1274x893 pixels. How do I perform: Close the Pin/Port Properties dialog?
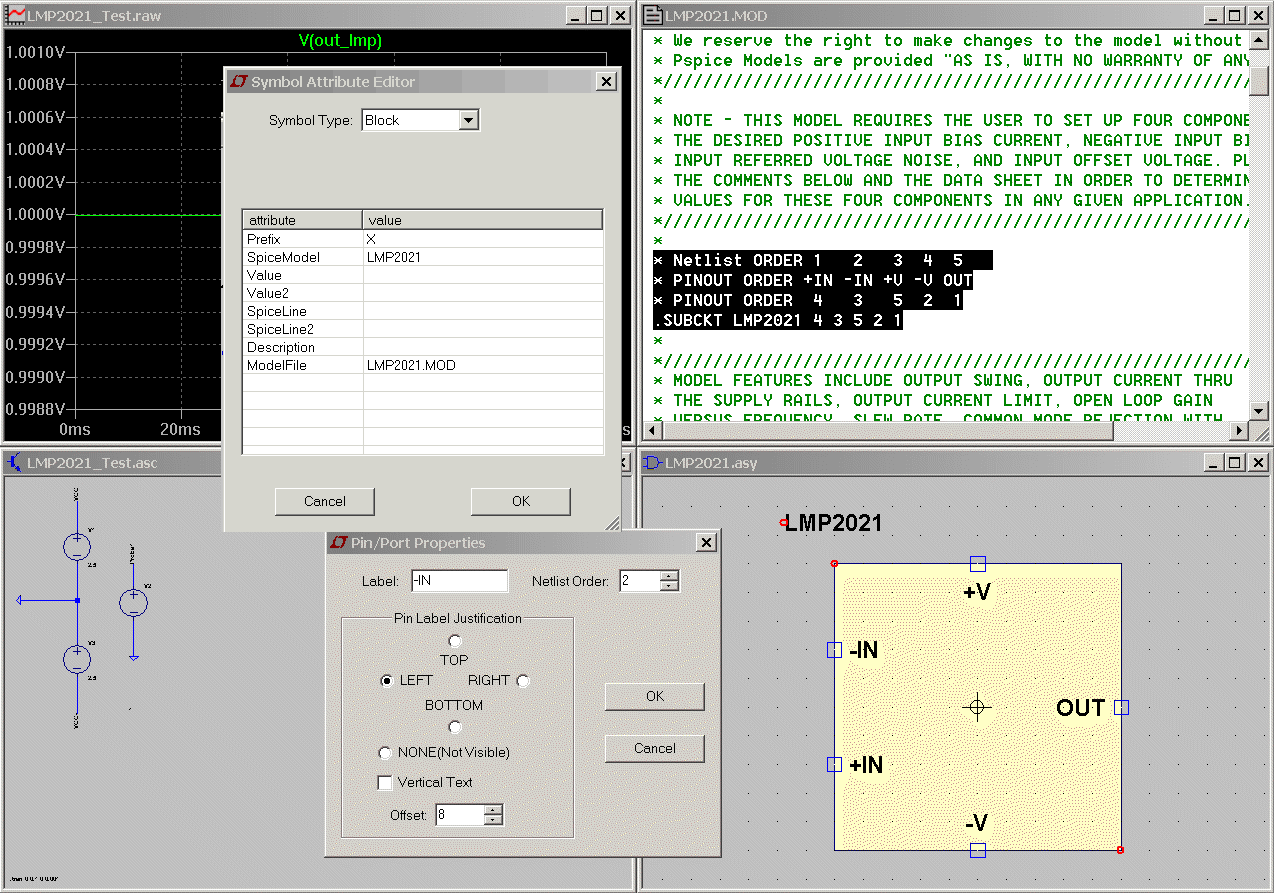pyautogui.click(x=706, y=543)
